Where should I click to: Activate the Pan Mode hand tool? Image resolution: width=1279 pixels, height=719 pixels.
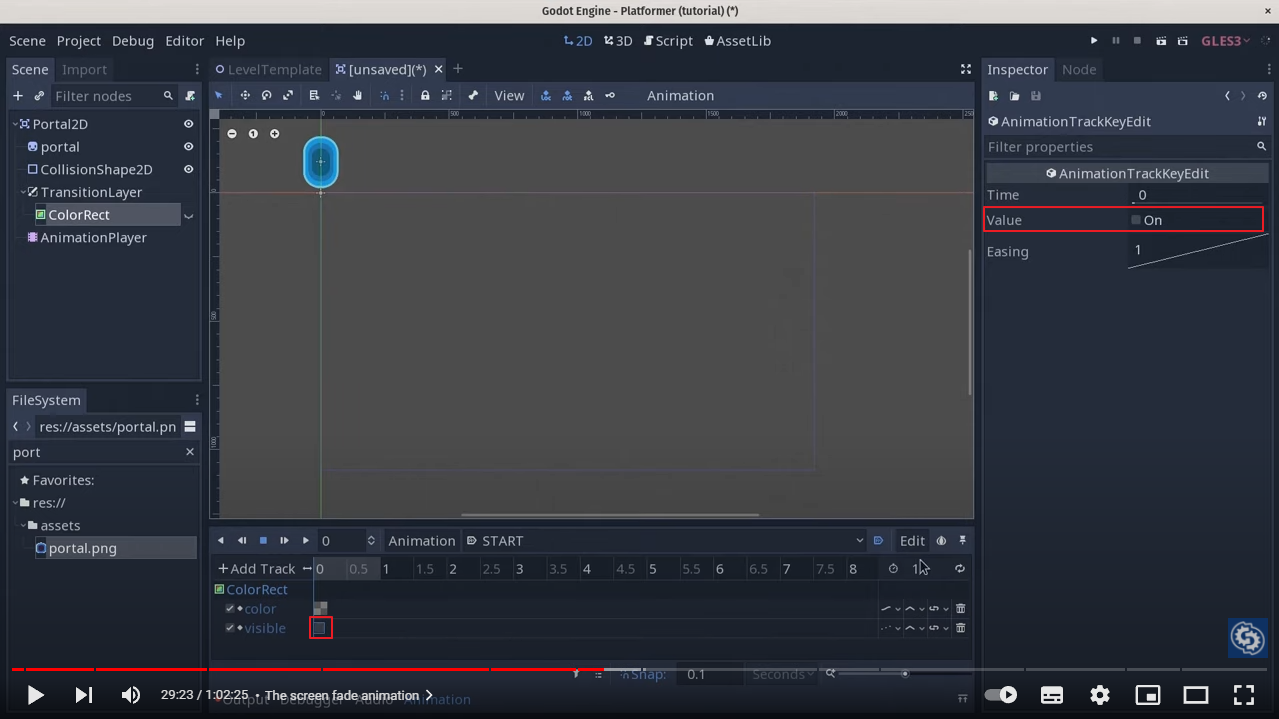[x=357, y=95]
